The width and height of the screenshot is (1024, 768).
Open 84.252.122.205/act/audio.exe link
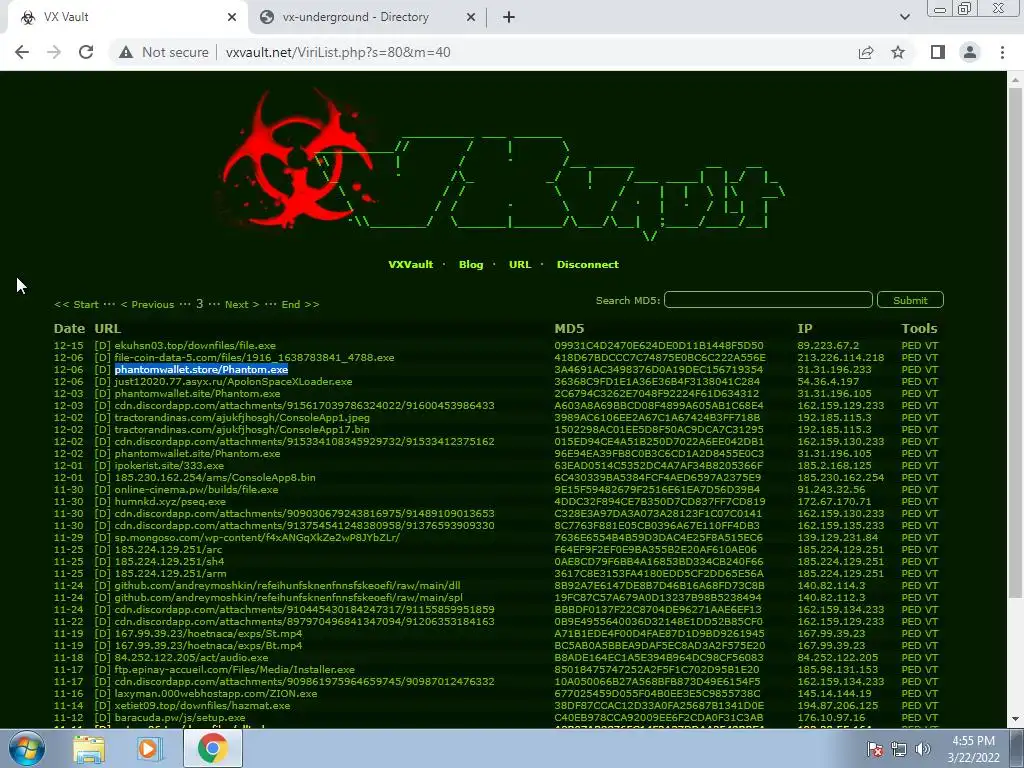pyautogui.click(x=191, y=658)
